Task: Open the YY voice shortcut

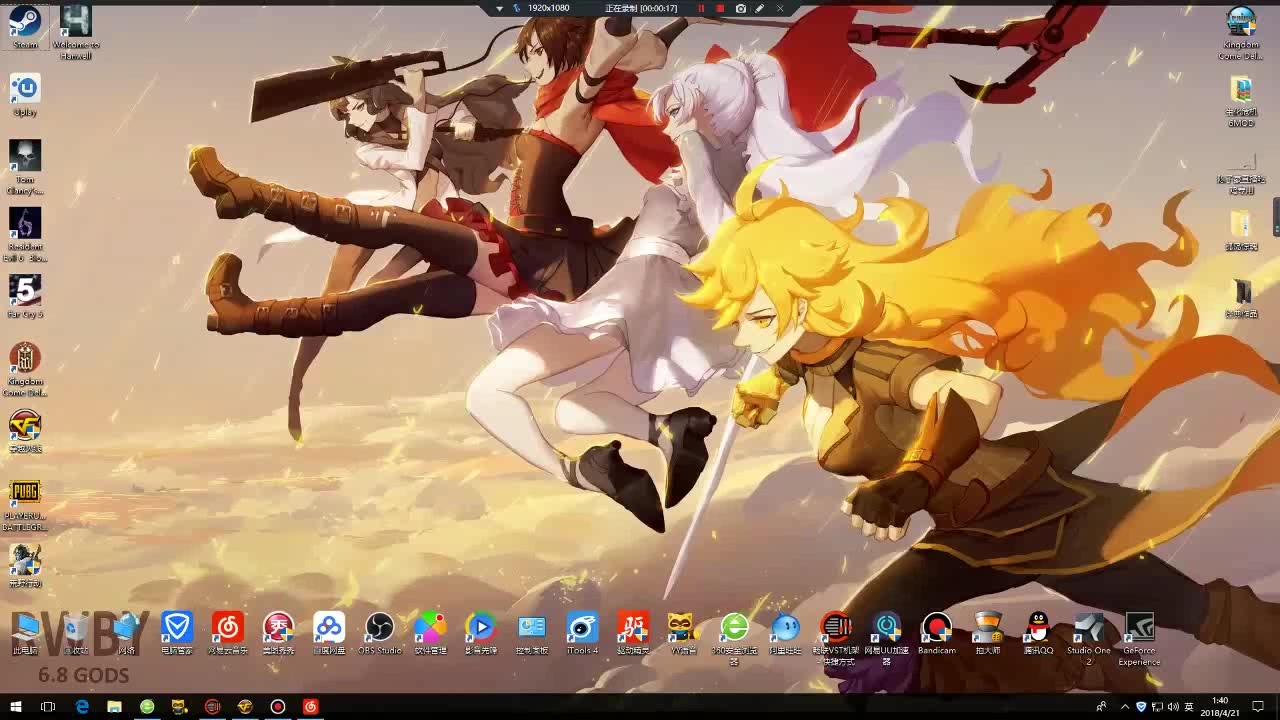Action: pyautogui.click(x=683, y=633)
